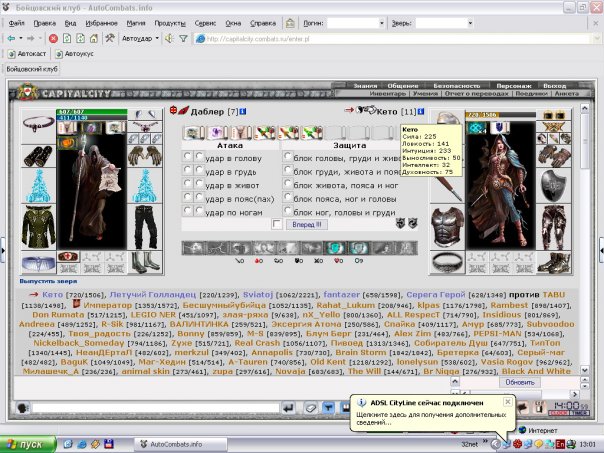Image resolution: width=604 pixels, height=453 pixels.
Task: Click the green filter funnel icon
Action: click(x=183, y=39)
